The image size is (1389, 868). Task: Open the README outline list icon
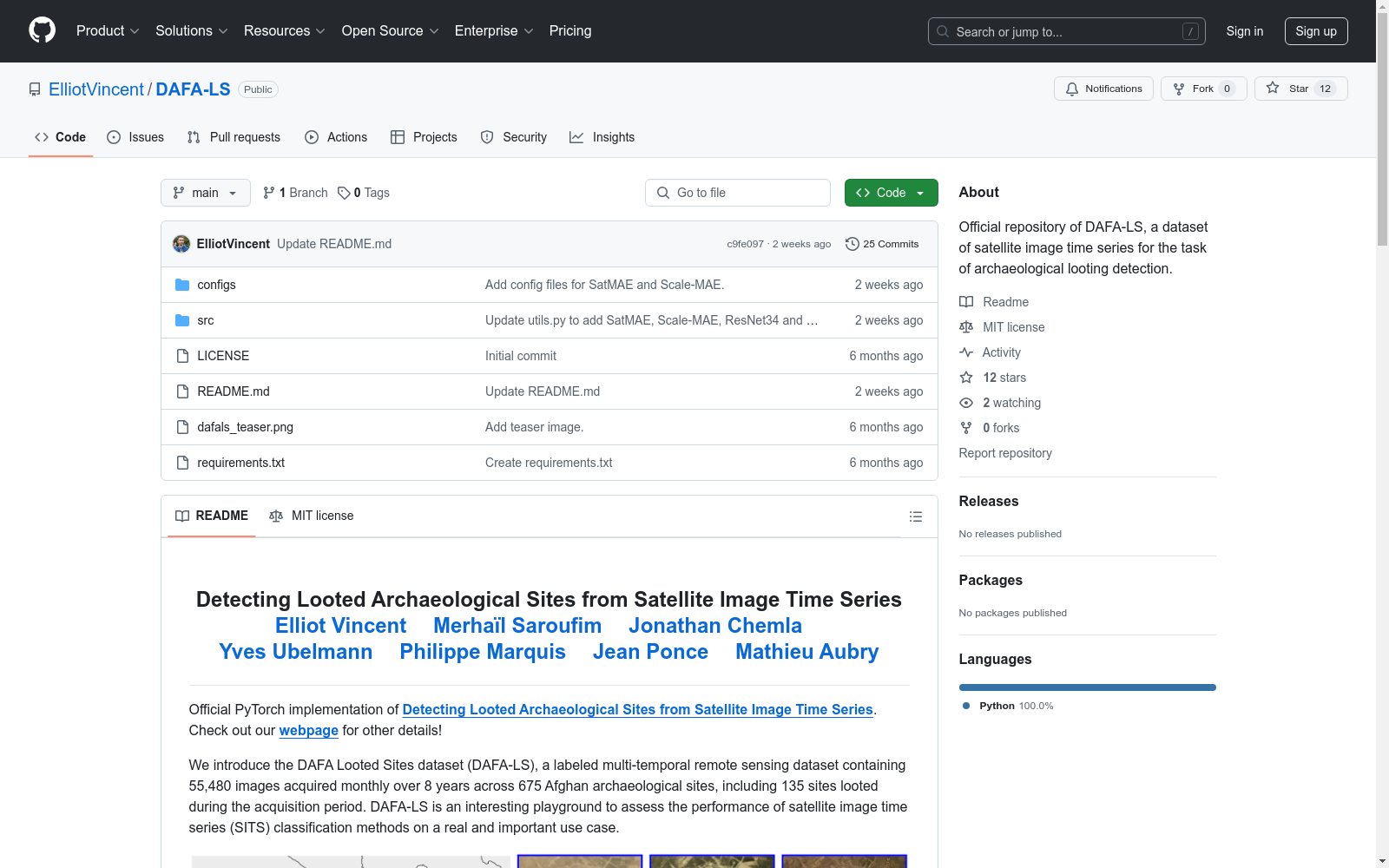point(915,516)
